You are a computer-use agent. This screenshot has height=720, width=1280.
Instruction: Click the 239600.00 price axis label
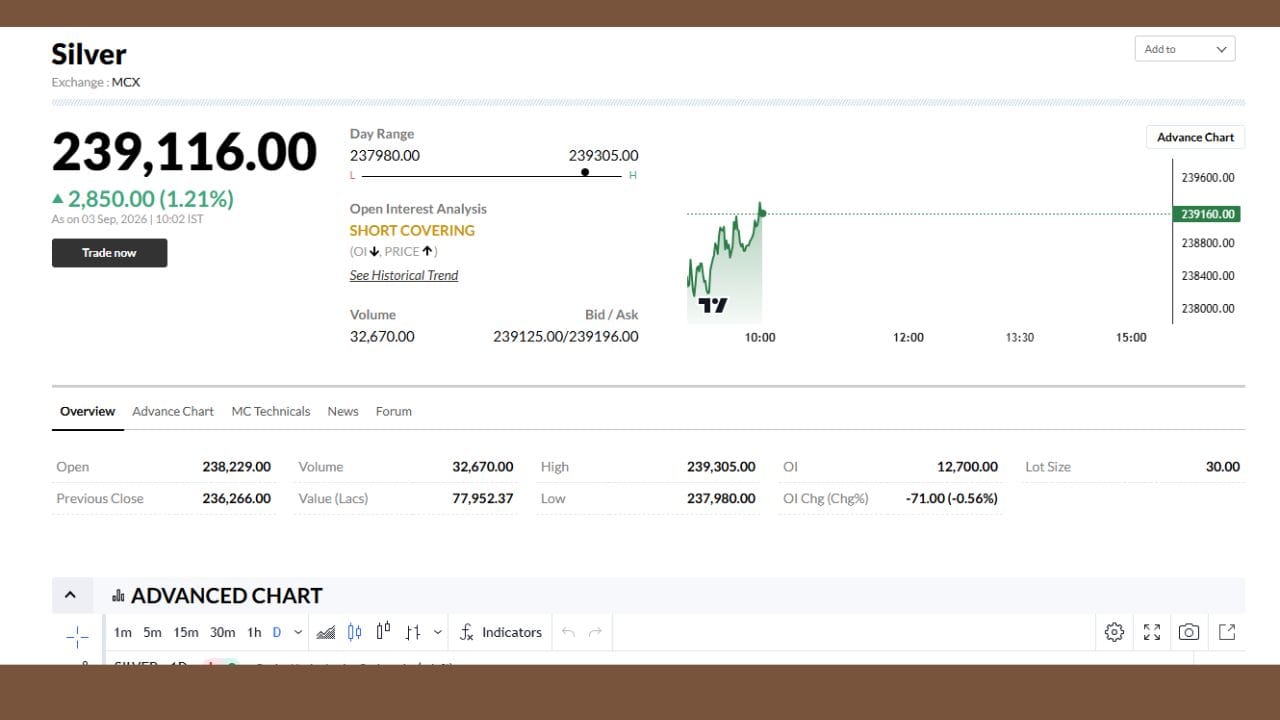point(1208,177)
